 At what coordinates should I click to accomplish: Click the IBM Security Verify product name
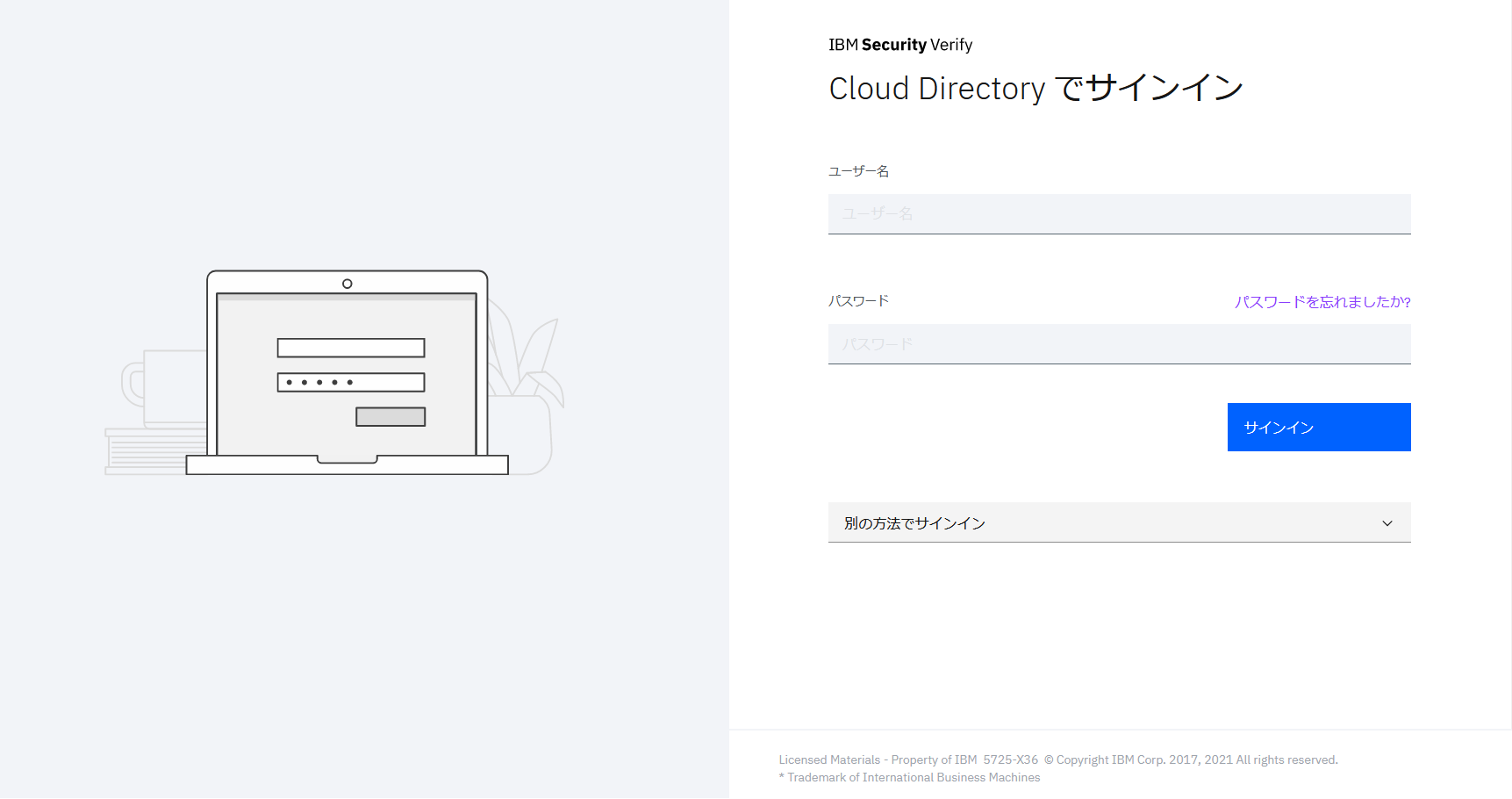(900, 45)
